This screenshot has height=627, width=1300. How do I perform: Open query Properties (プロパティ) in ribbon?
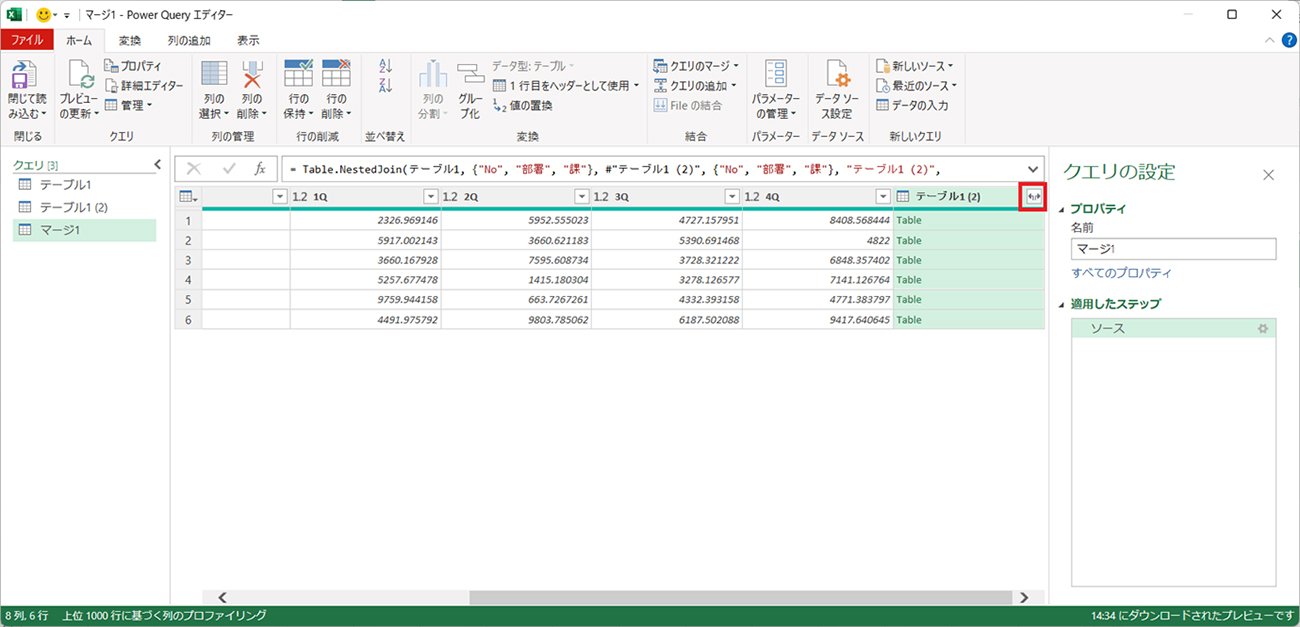[x=133, y=66]
